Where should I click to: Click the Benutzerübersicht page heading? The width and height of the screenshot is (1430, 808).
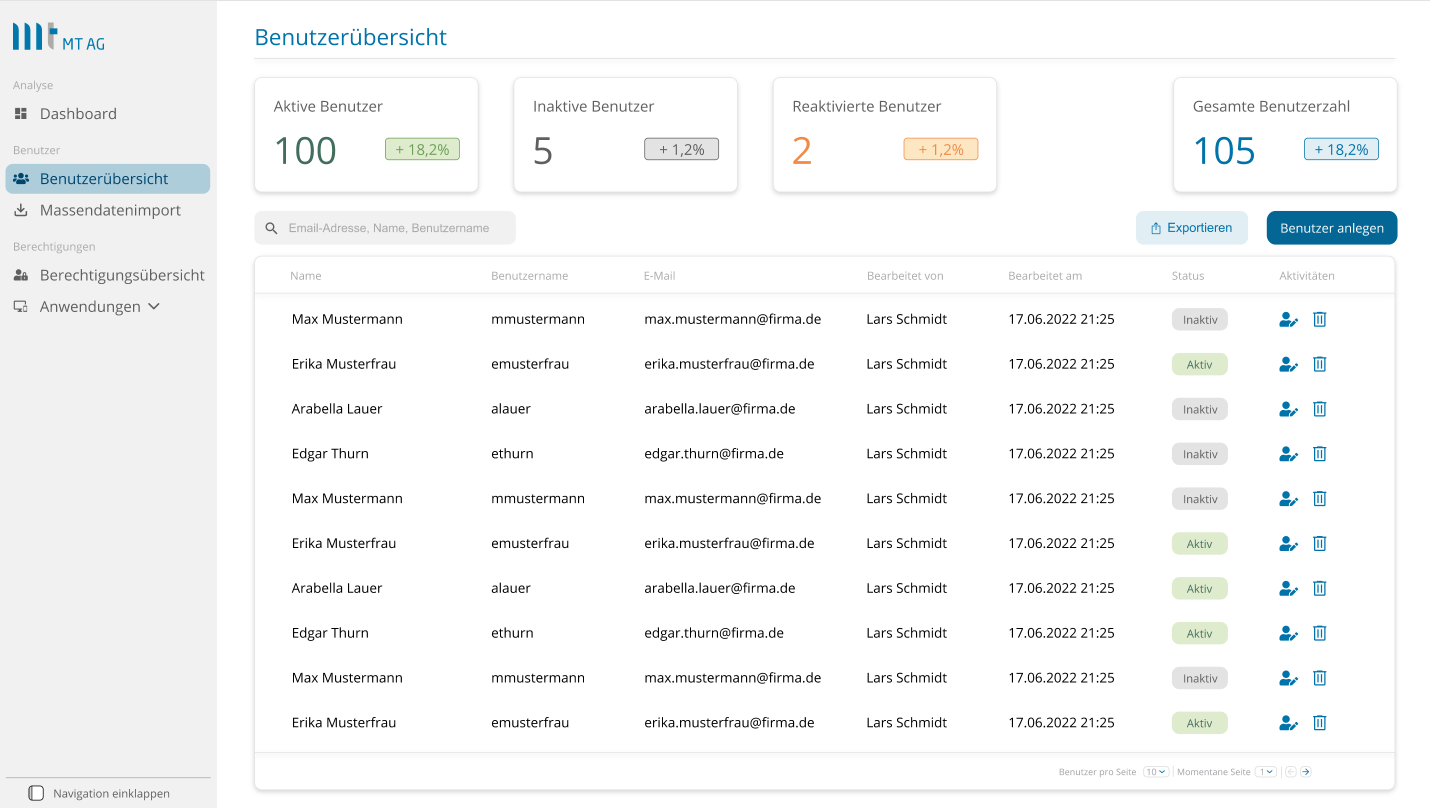[x=351, y=38]
